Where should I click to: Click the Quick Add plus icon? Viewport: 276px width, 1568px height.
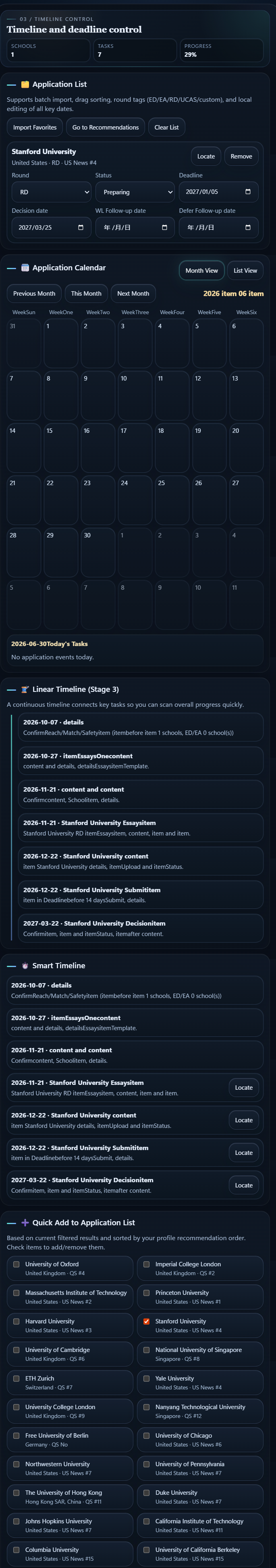(25, 1222)
